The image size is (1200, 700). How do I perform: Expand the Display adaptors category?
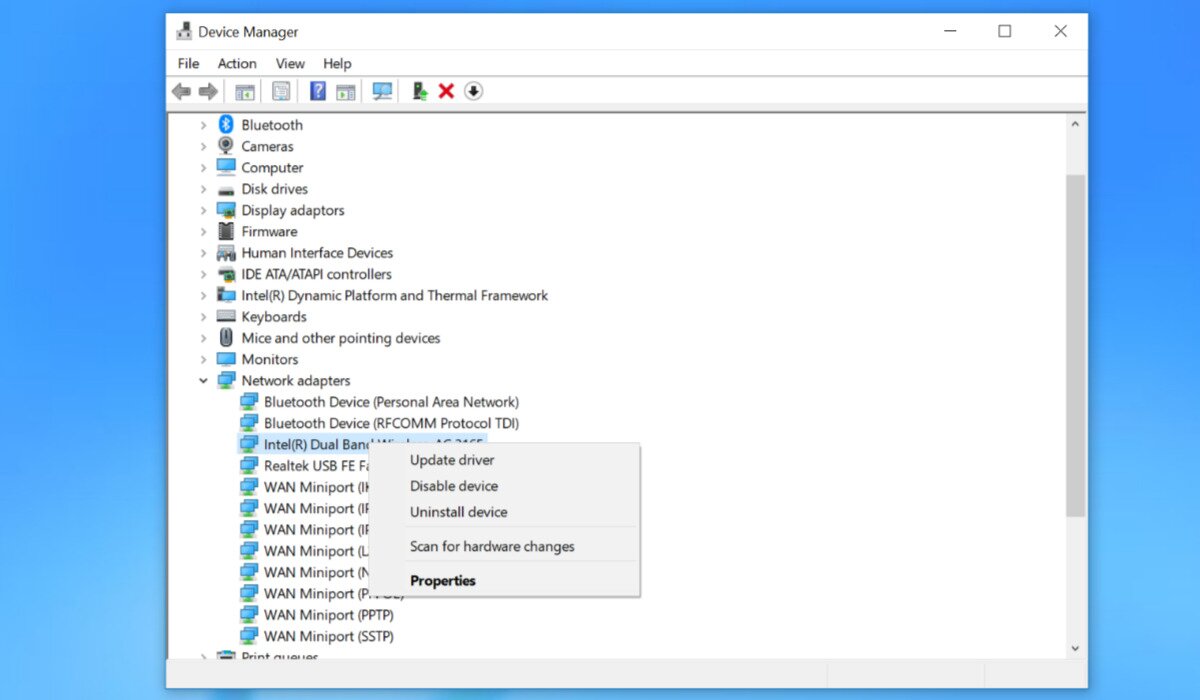coord(203,210)
